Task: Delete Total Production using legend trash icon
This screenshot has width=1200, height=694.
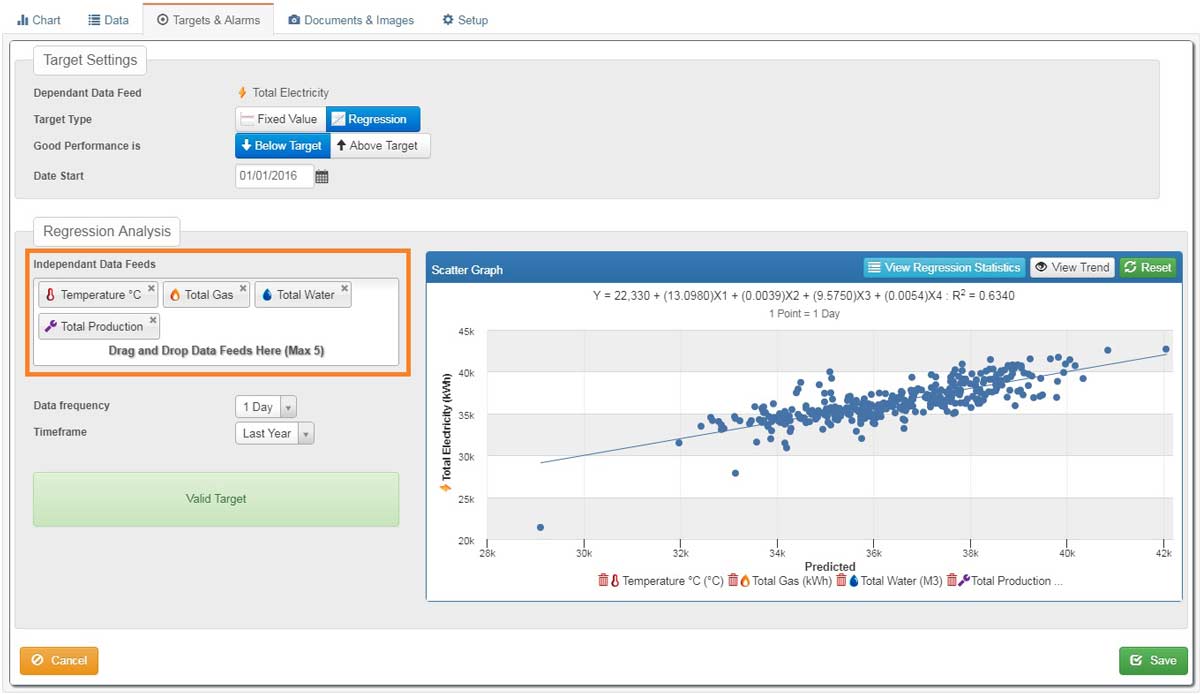Action: pyautogui.click(x=952, y=580)
